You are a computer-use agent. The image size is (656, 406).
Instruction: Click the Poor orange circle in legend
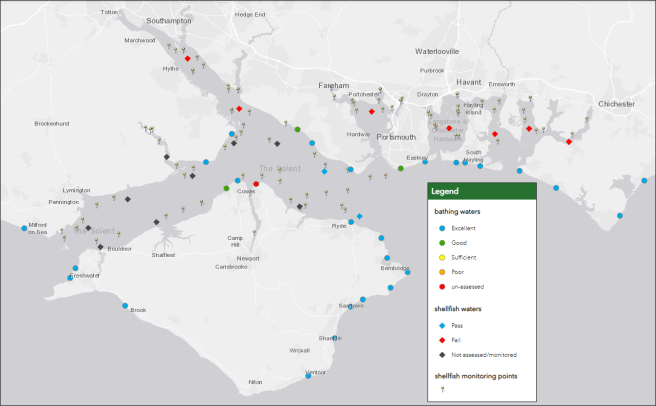coord(443,271)
